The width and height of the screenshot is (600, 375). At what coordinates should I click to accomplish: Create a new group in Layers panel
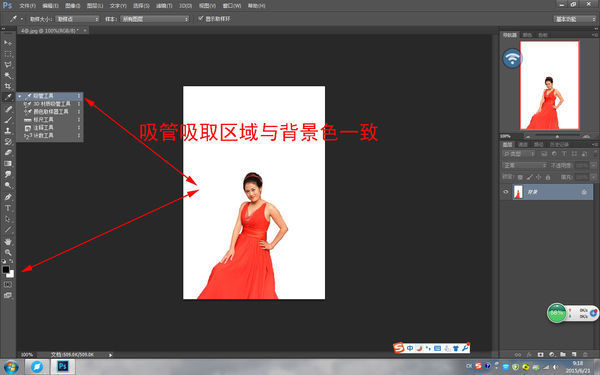pos(563,355)
